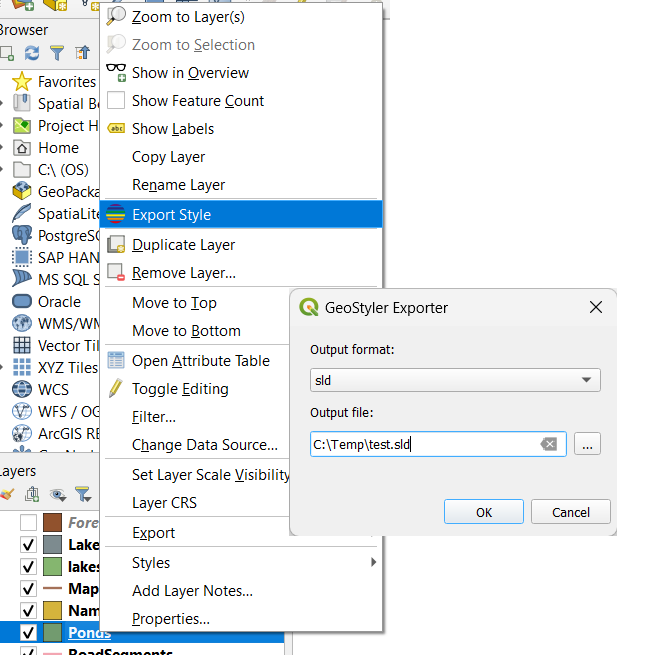Image resolution: width=655 pixels, height=655 pixels.
Task: Open the Output format dropdown
Action: click(455, 380)
